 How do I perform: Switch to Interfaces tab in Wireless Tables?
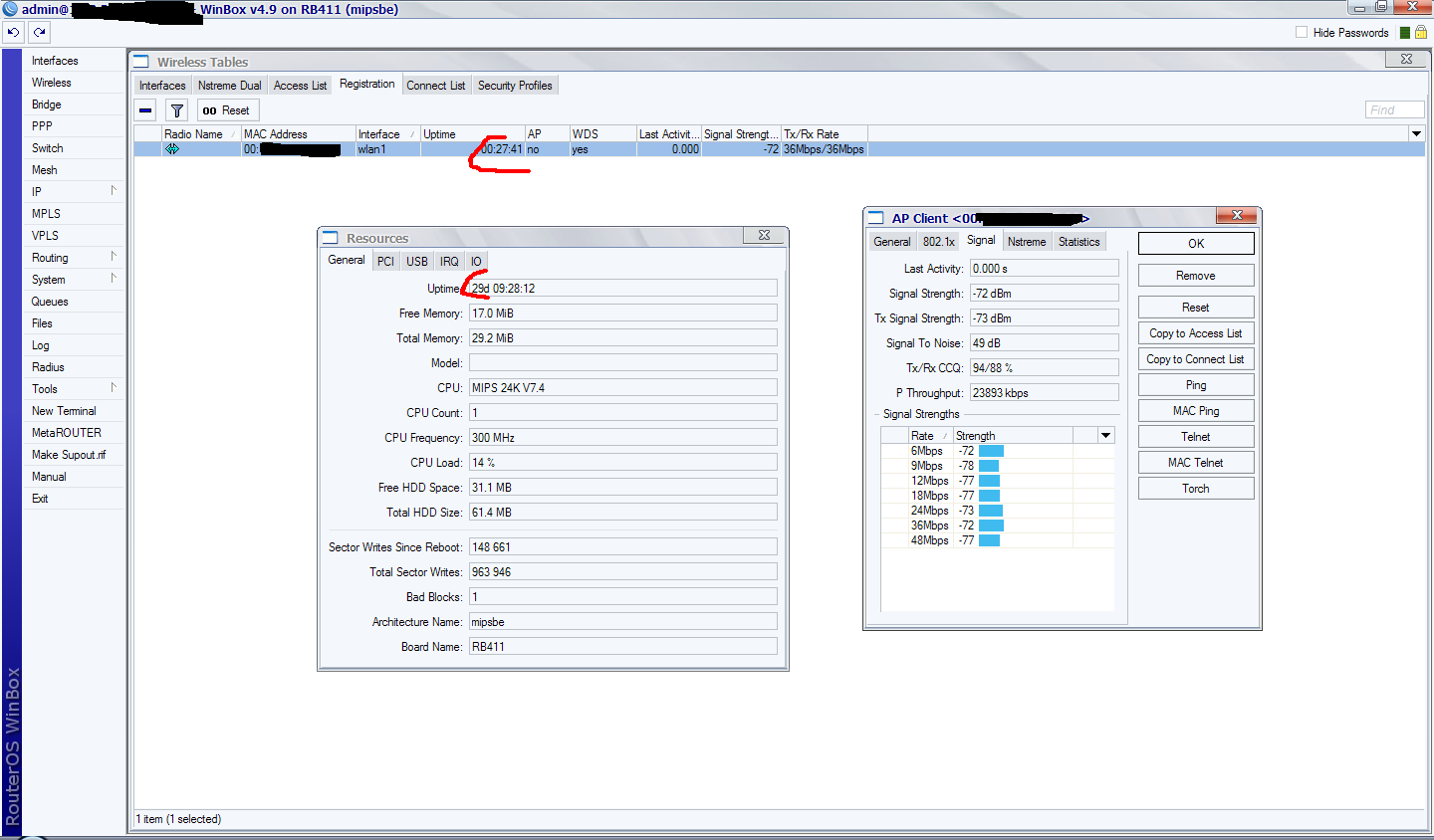pos(162,86)
